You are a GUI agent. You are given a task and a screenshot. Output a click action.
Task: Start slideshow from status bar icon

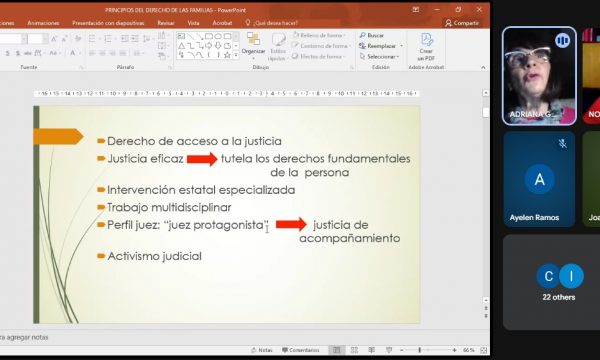click(x=389, y=350)
